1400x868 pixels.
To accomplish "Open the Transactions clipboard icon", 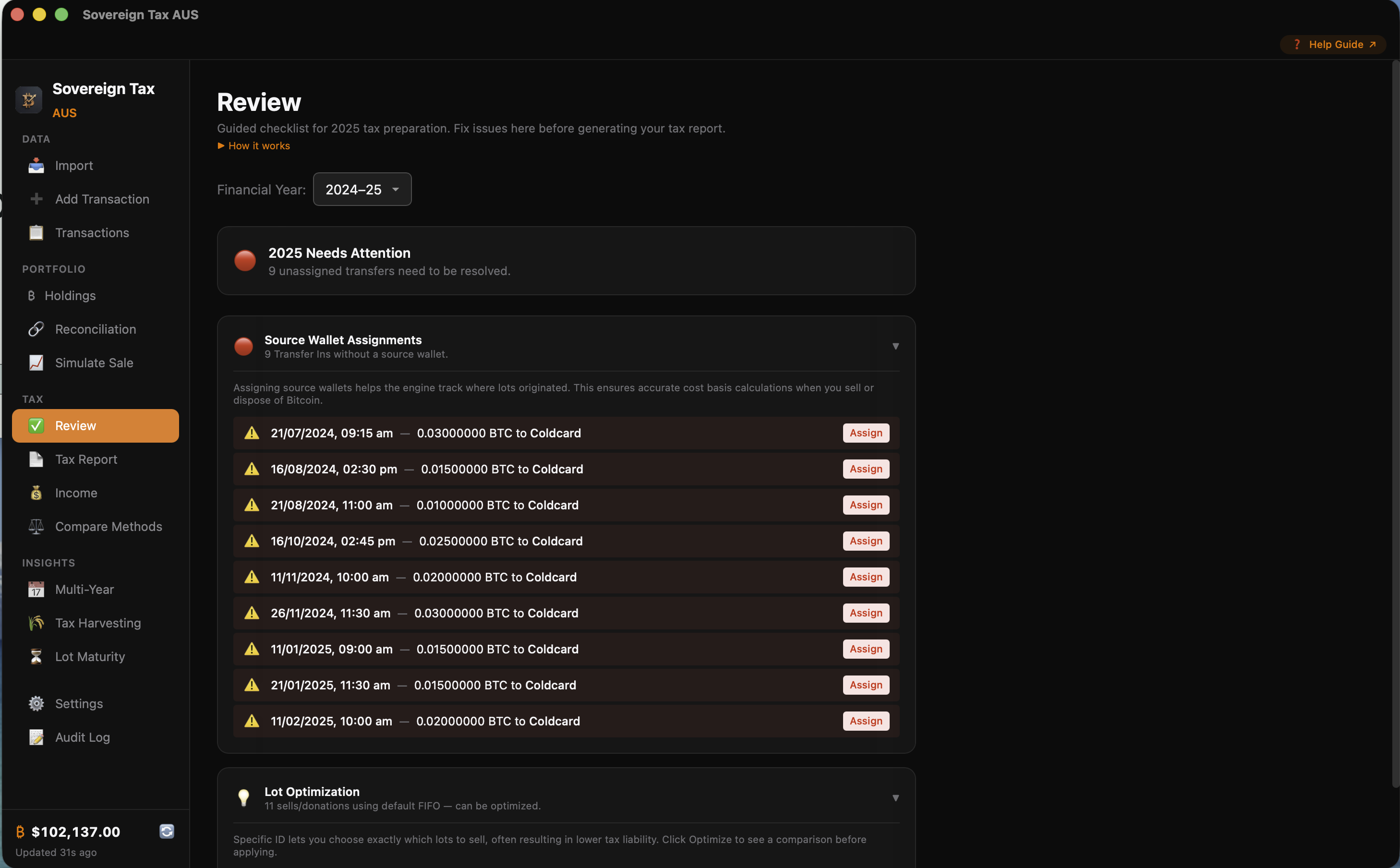I will [36, 232].
